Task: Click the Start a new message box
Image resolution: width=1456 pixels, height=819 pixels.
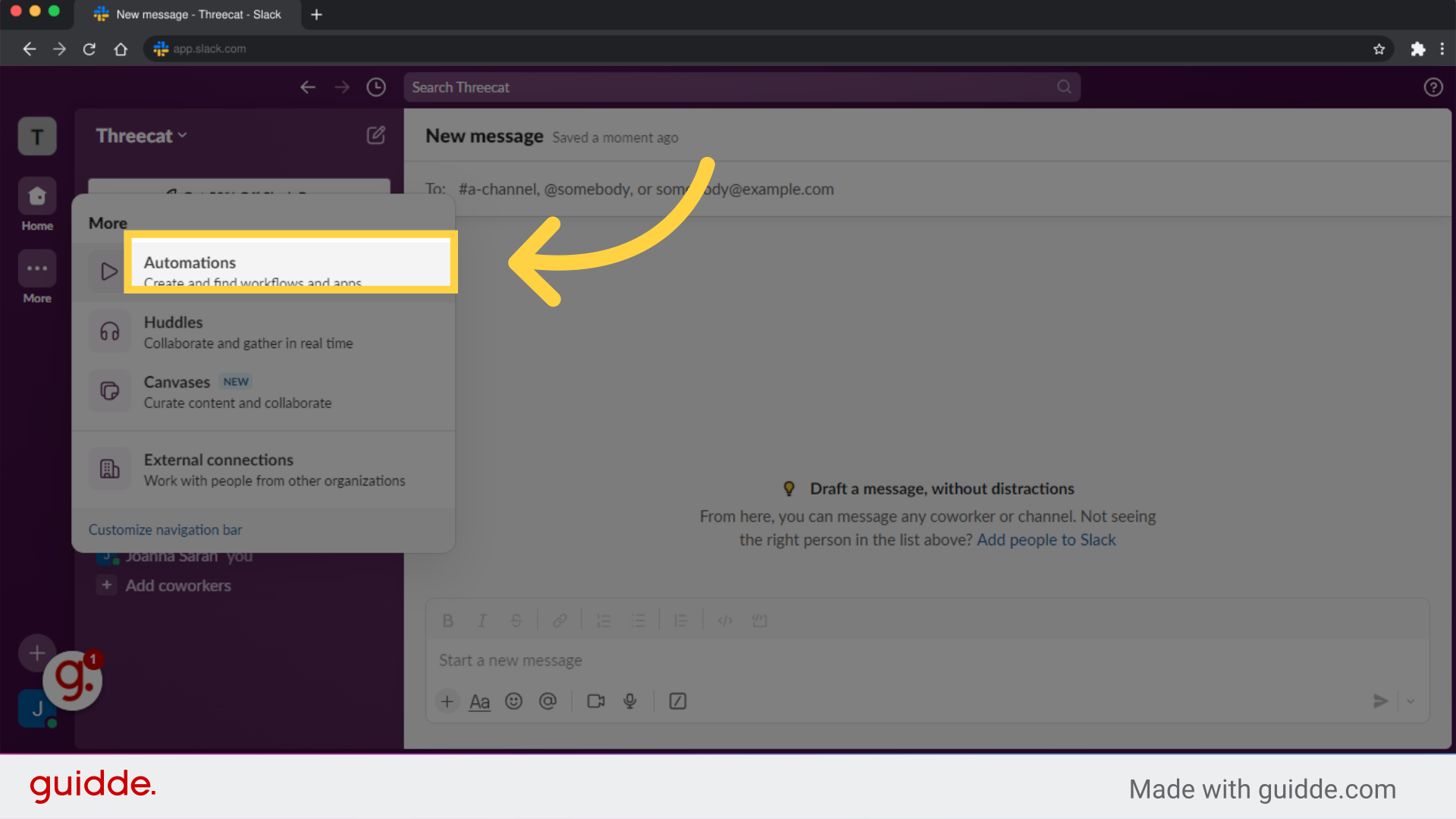Action: coord(927,661)
